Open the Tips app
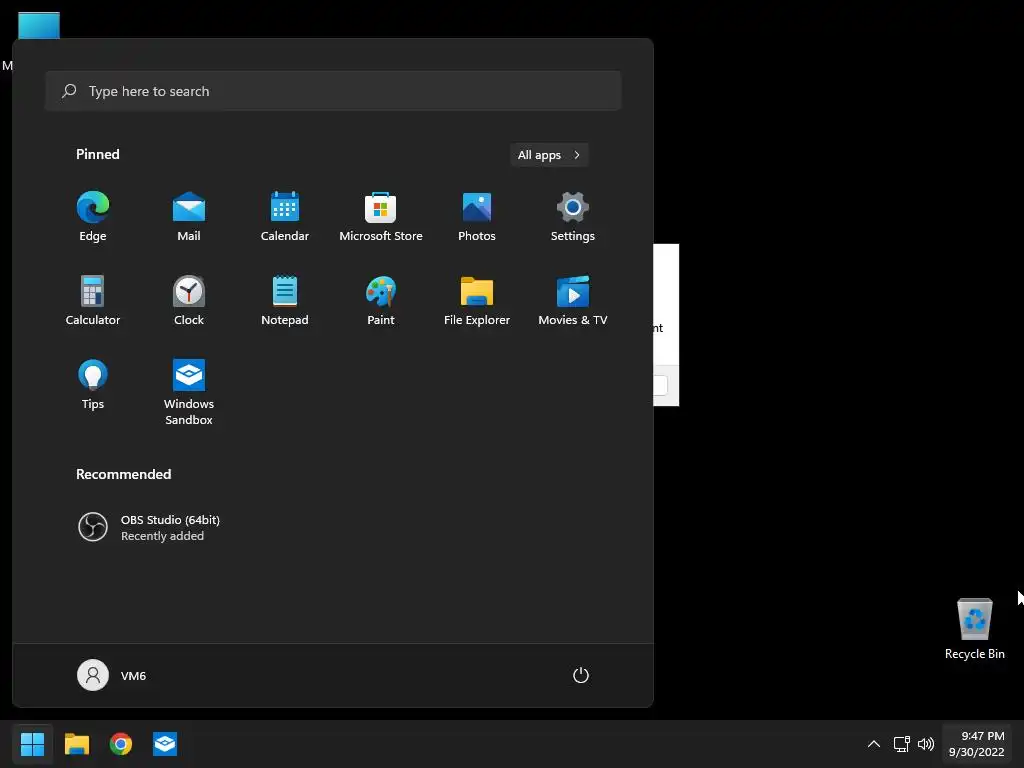This screenshot has width=1024, height=768. pos(93,385)
